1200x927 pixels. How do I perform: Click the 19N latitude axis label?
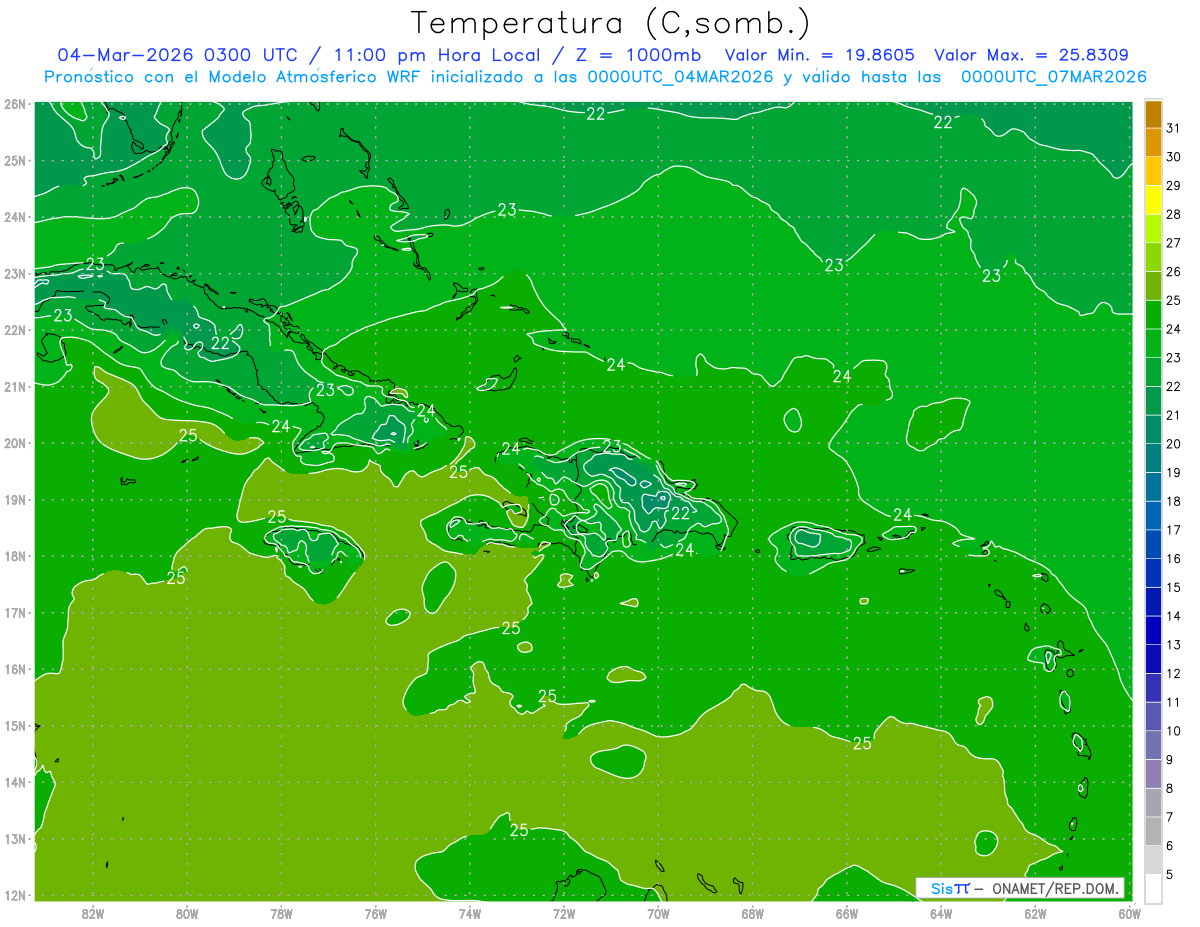tap(14, 499)
